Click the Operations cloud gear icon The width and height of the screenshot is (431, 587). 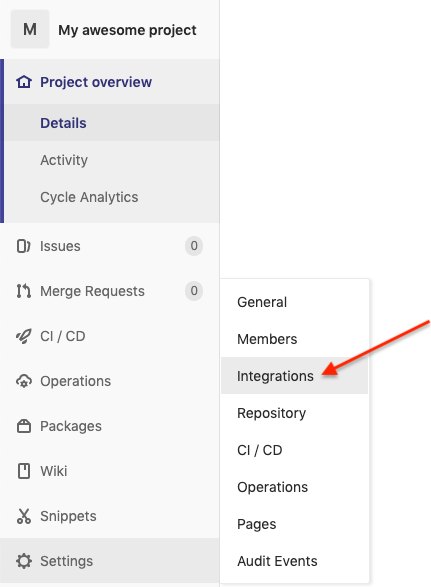point(24,381)
